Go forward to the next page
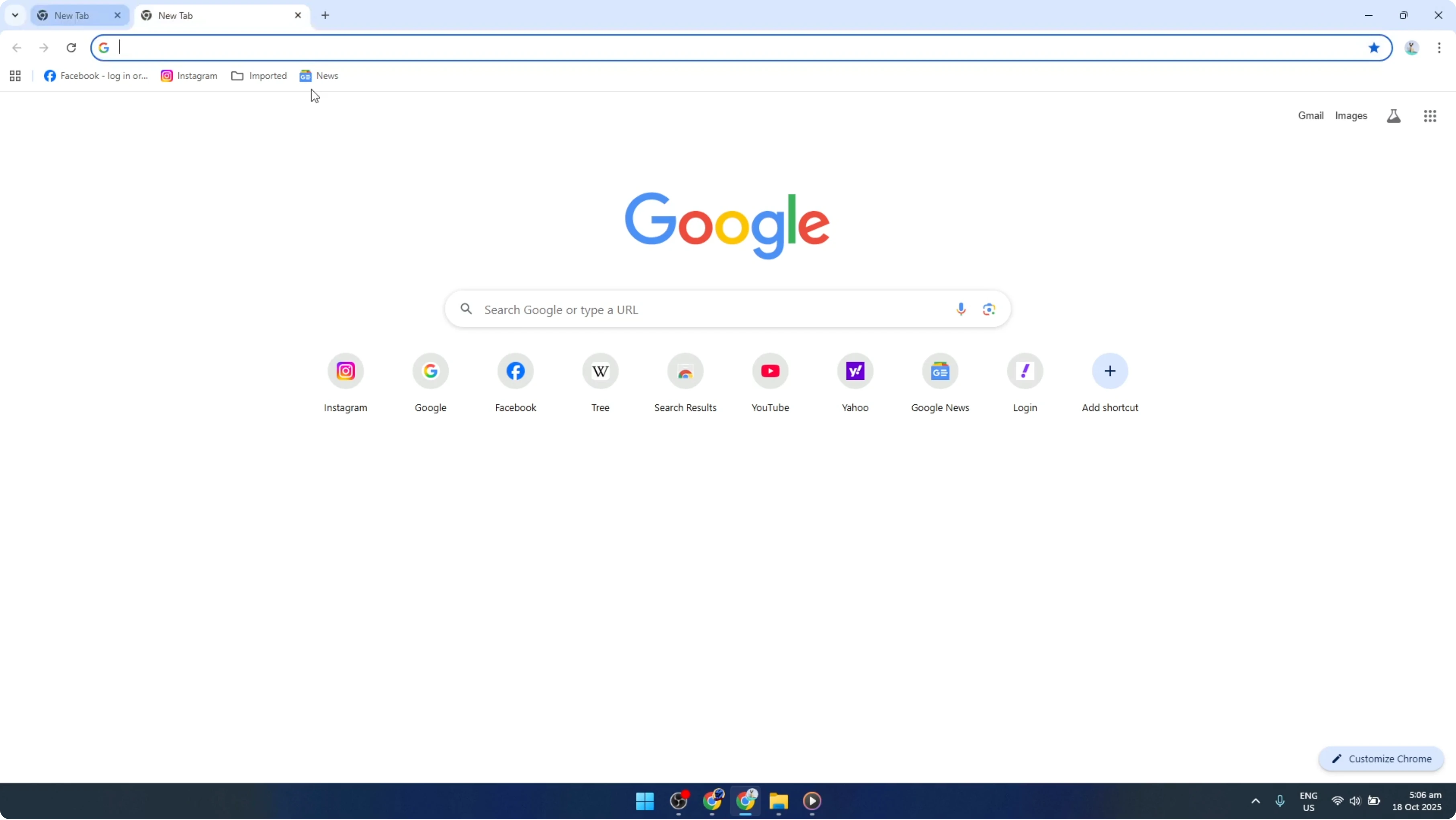Image resolution: width=1456 pixels, height=820 pixels. click(44, 47)
